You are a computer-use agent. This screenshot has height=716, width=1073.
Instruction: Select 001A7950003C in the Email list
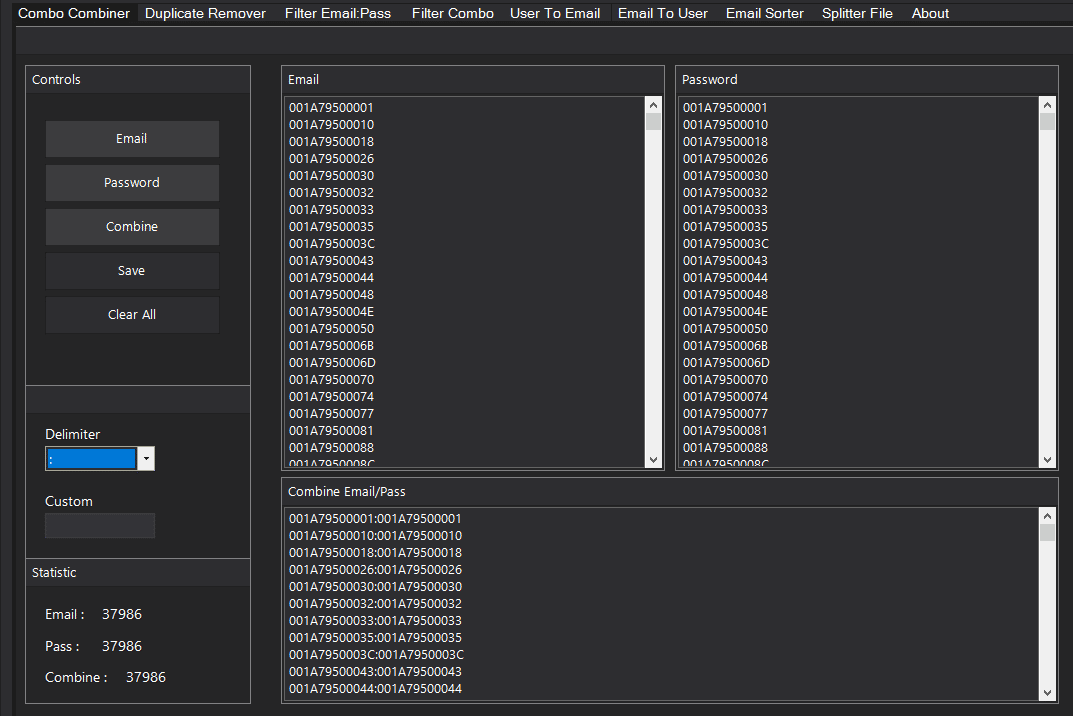pos(332,244)
